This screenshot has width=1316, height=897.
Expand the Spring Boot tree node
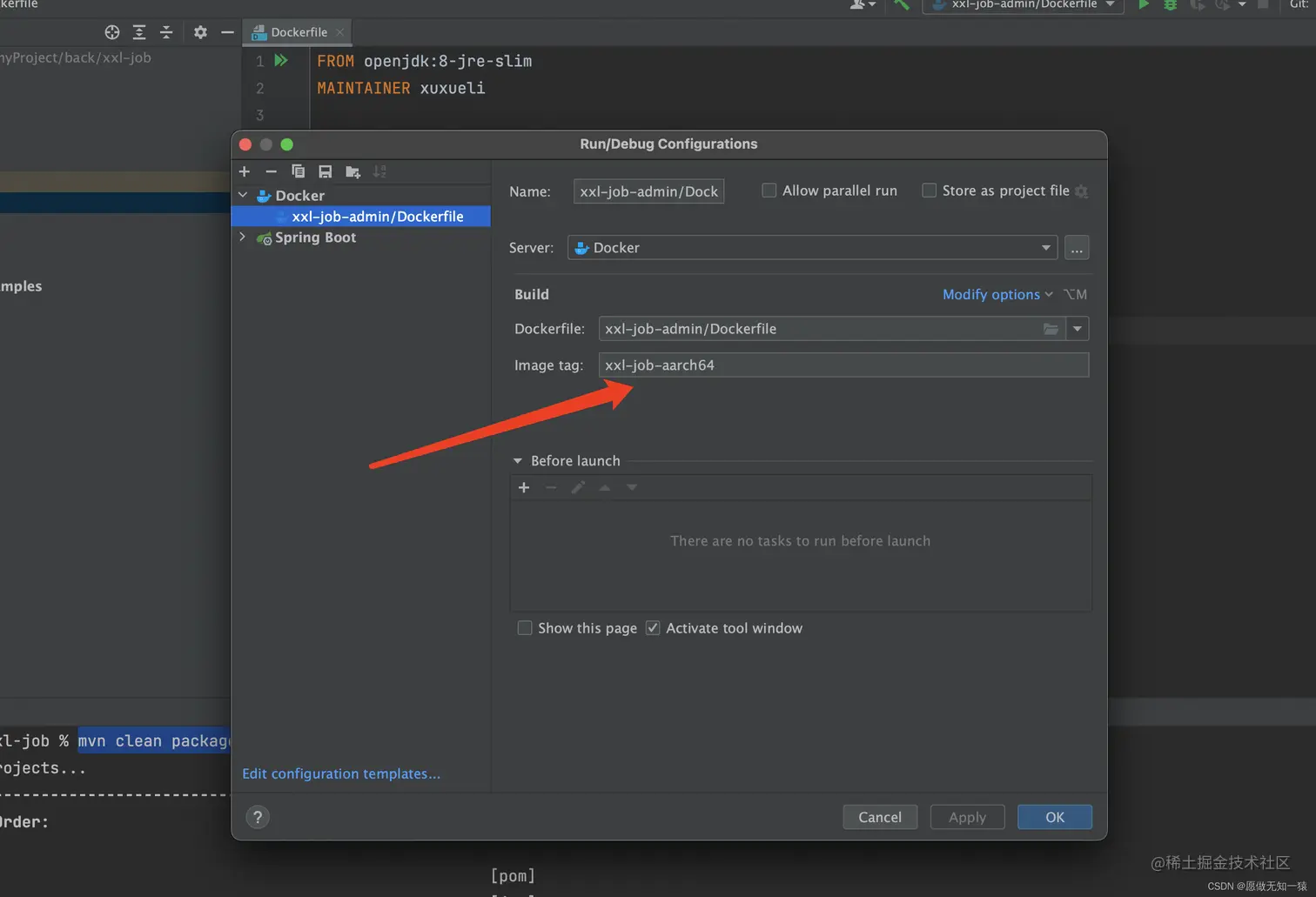tap(243, 237)
